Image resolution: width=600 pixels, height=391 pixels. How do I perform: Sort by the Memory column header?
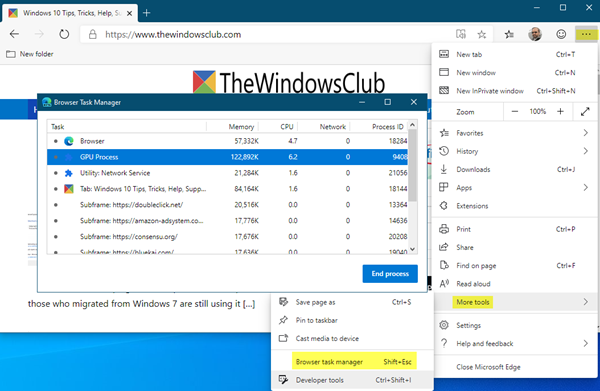(x=233, y=127)
